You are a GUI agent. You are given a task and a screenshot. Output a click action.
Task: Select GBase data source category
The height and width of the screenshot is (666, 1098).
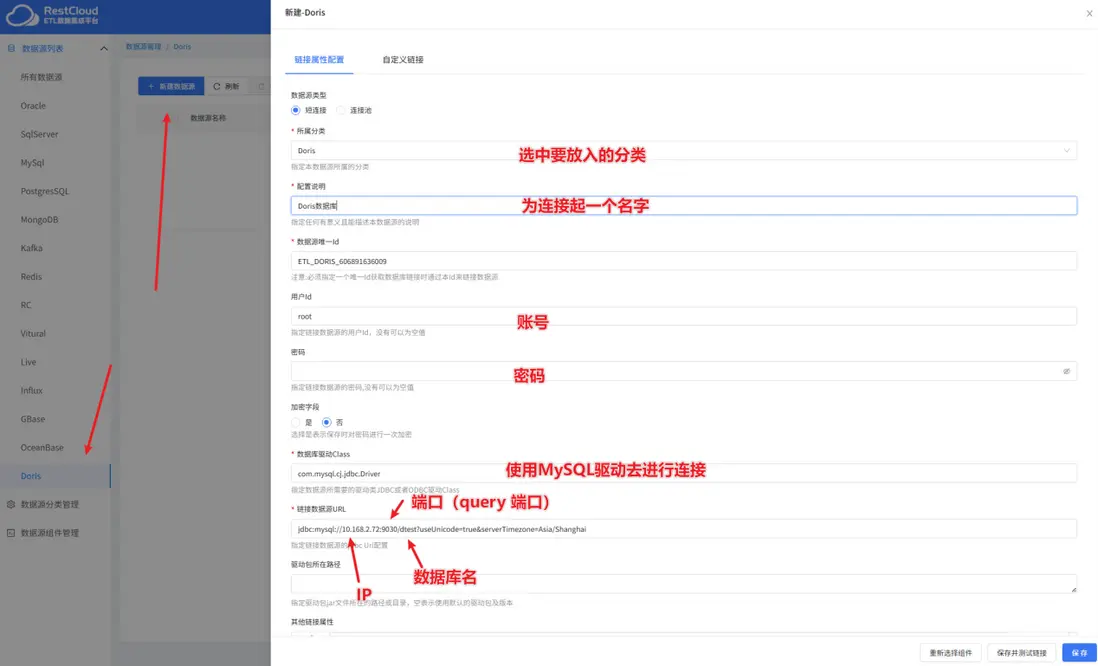(x=33, y=419)
